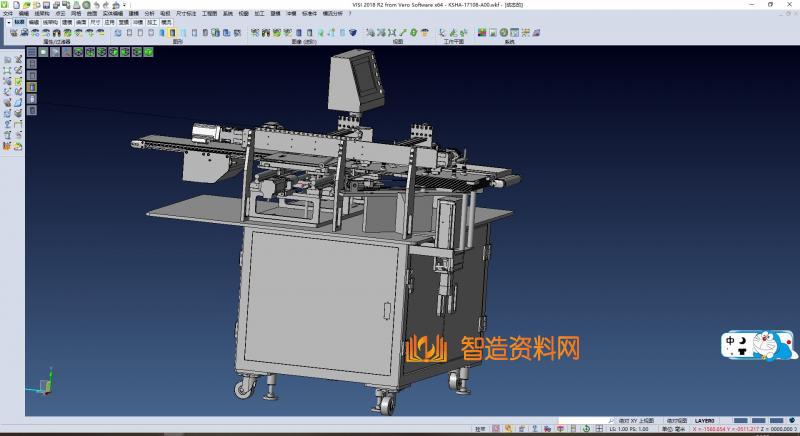
Task: Click the first blue color swatch in status bar
Action: (740, 421)
